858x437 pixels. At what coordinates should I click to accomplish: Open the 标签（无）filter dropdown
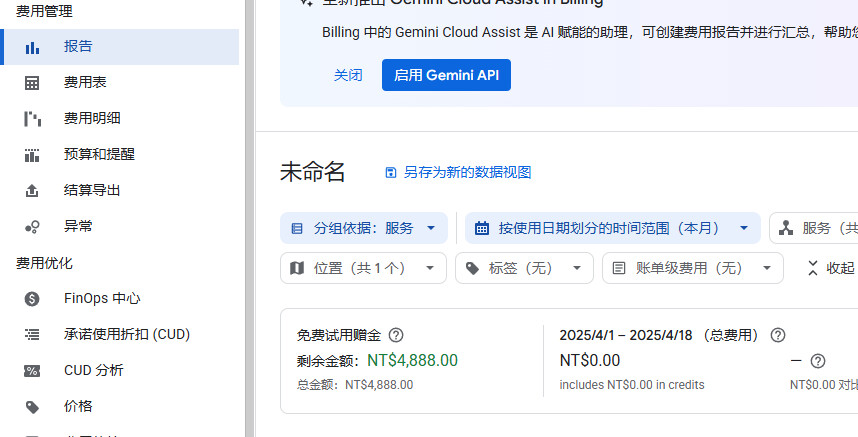tap(524, 268)
